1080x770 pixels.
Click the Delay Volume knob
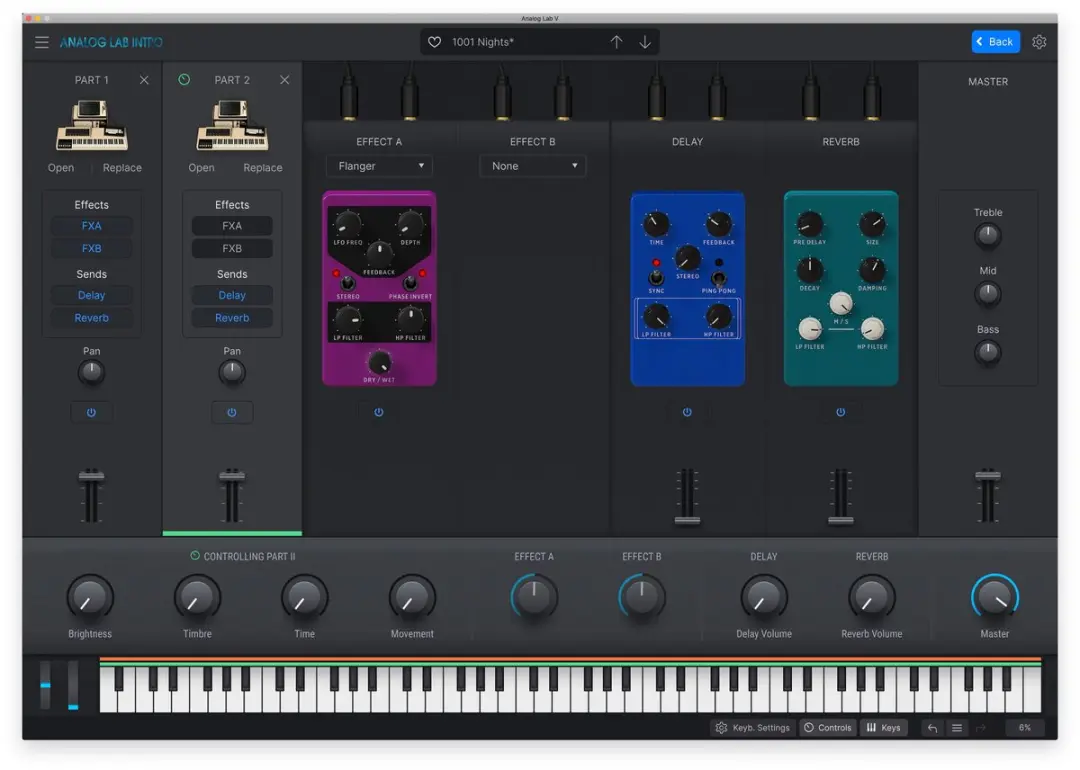coord(763,598)
